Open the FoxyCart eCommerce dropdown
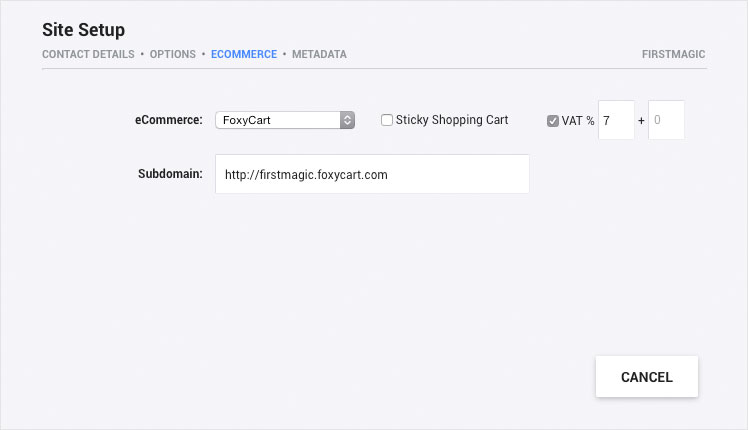748x430 pixels. (285, 120)
